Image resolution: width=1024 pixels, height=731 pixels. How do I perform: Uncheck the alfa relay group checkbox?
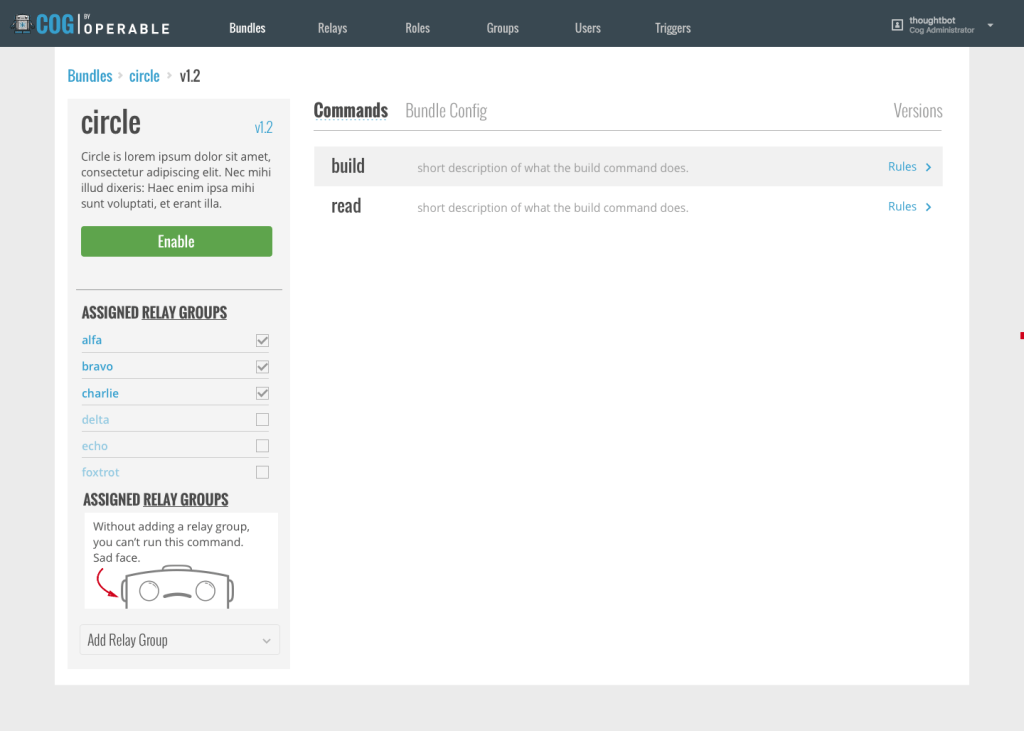[x=262, y=340]
